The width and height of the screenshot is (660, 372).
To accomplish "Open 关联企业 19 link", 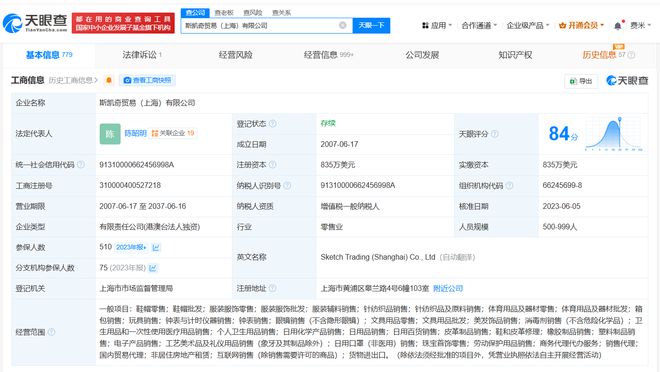I will 173,133.
